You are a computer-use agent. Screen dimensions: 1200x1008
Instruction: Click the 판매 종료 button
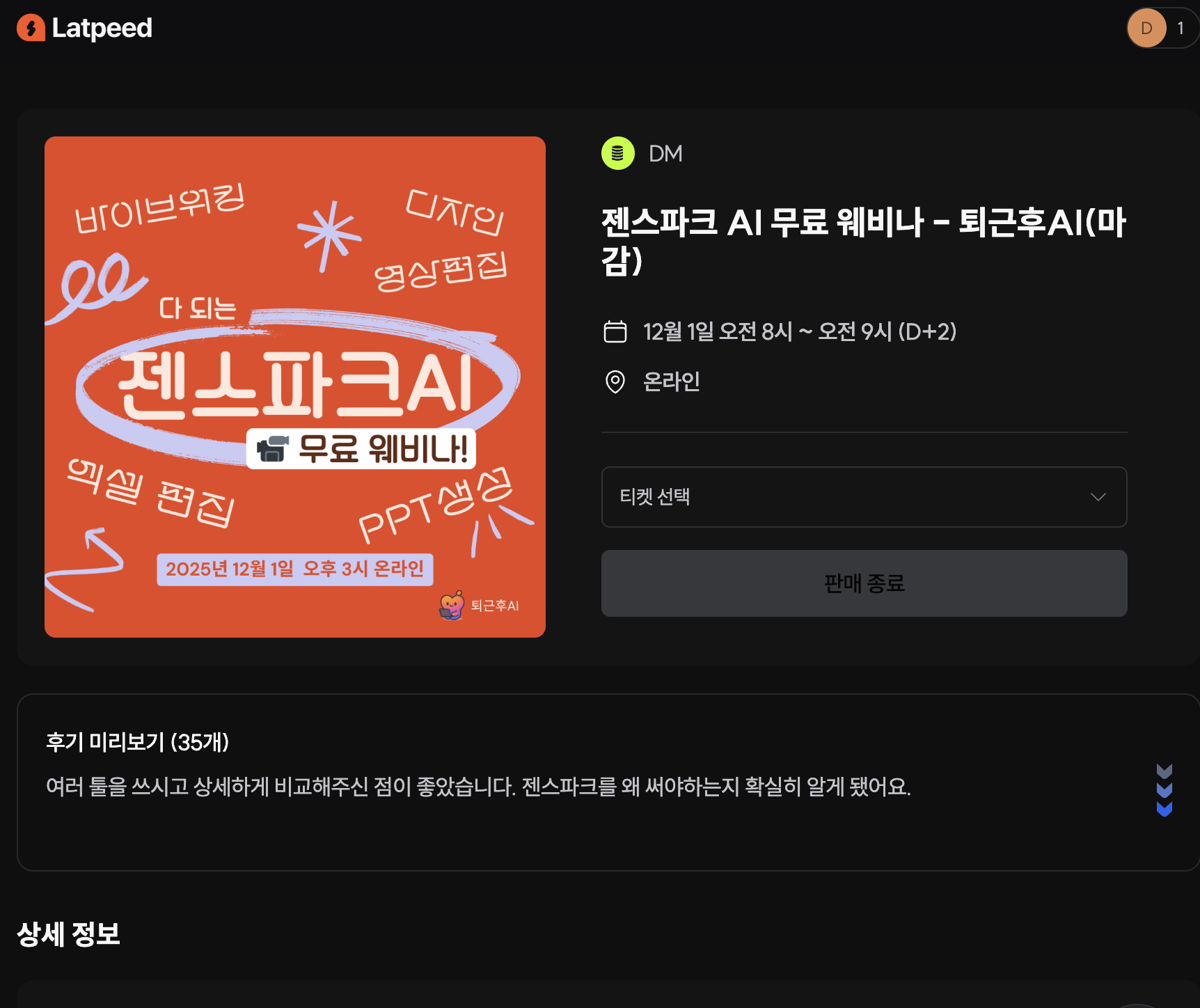864,584
